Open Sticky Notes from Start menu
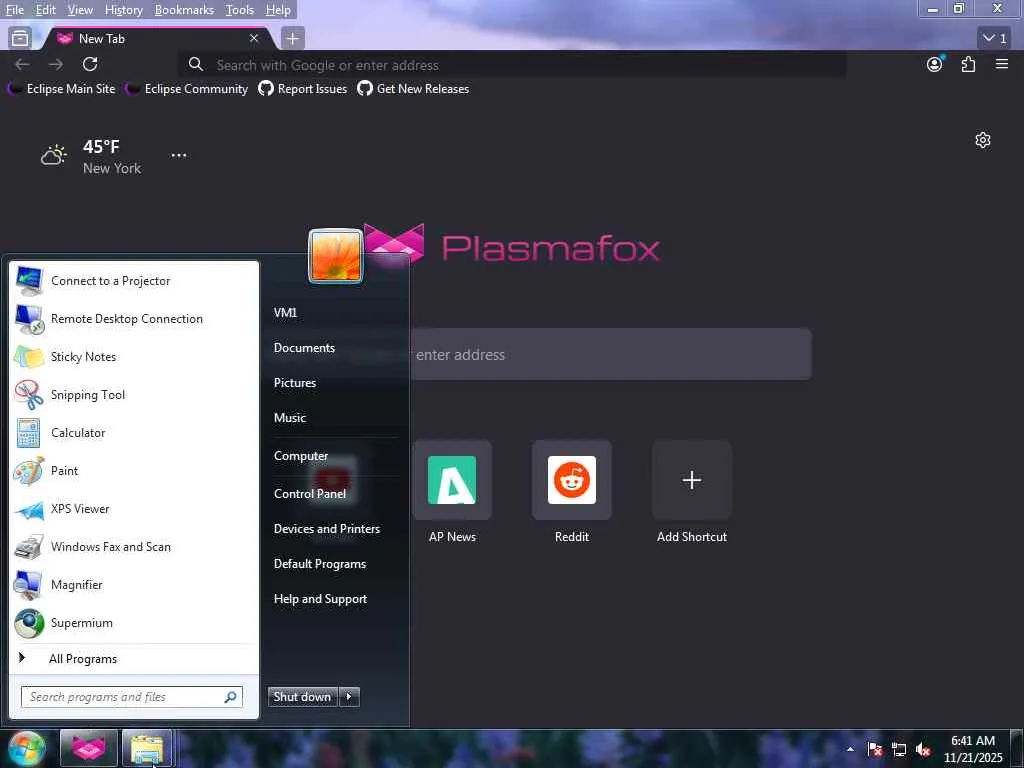Viewport: 1024px width, 768px height. tap(134, 357)
